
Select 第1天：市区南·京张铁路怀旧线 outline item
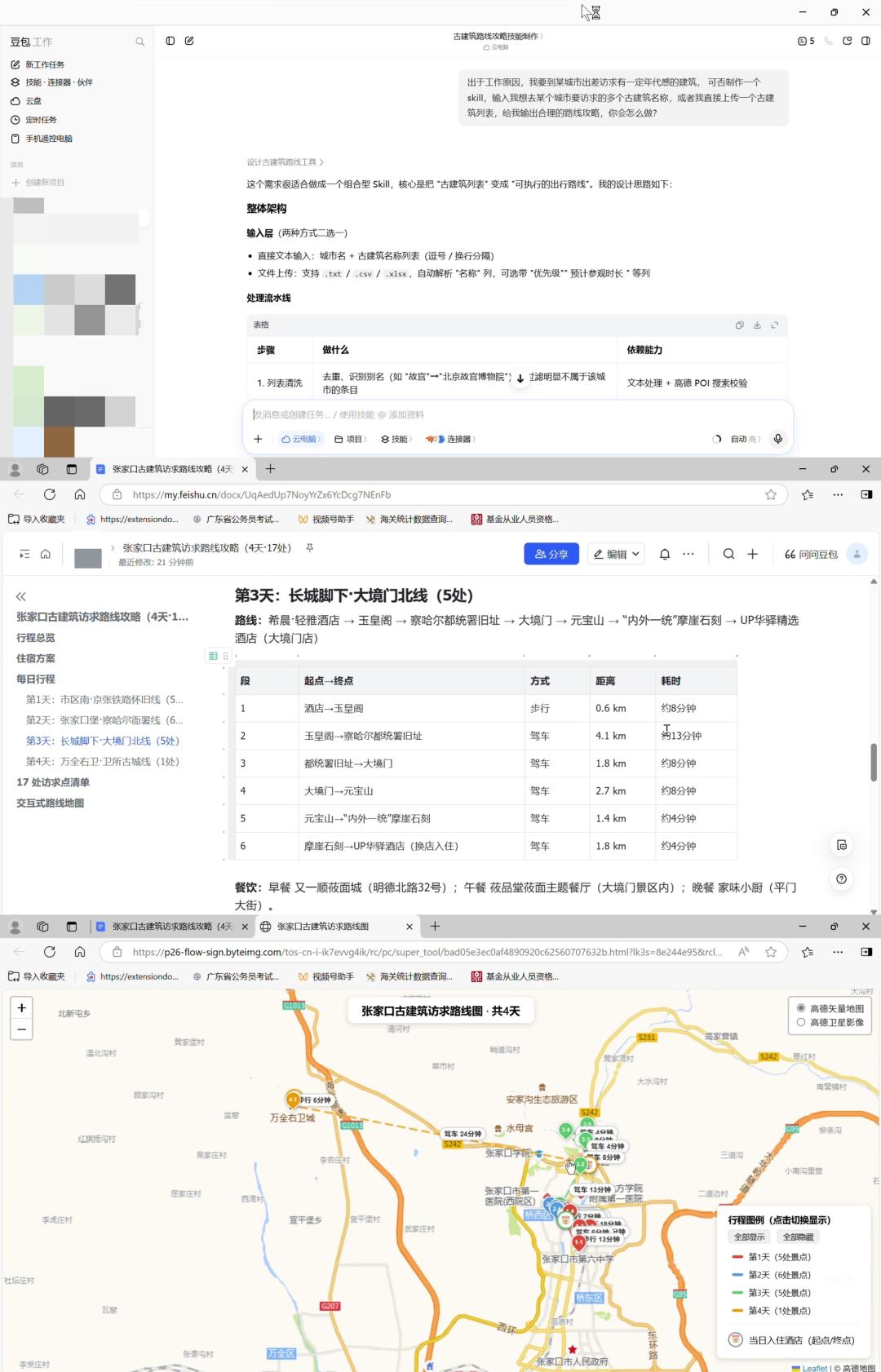[104, 700]
